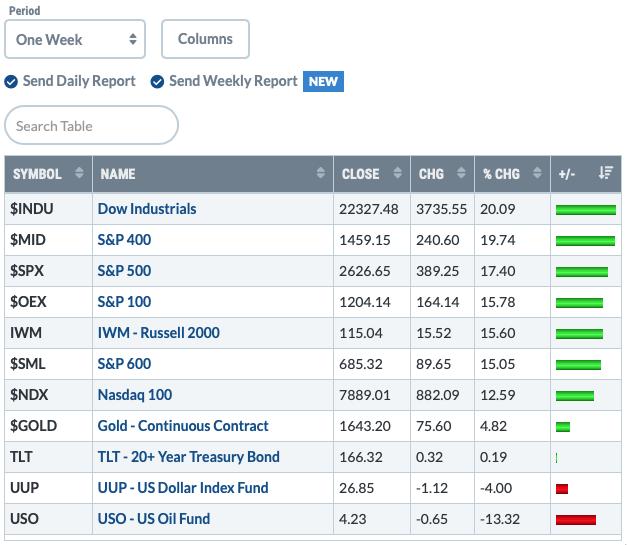Click the red bar in UUP row
Image resolution: width=627 pixels, height=545 pixels.
[562, 489]
